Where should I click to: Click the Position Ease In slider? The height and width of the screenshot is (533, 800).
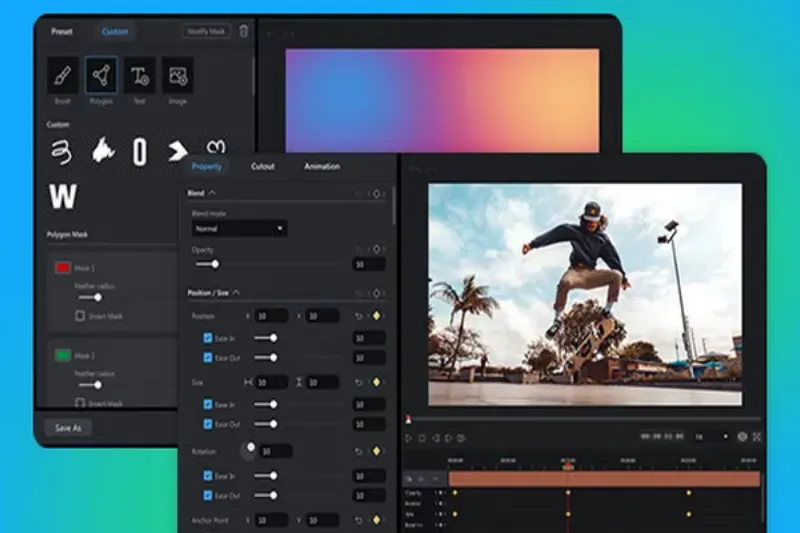point(297,338)
